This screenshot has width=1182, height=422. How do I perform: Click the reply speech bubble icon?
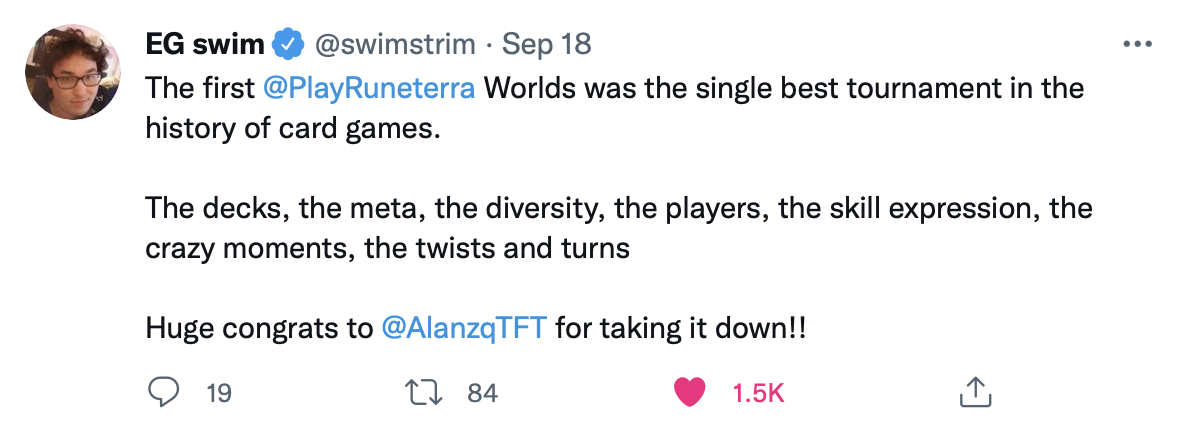click(162, 393)
